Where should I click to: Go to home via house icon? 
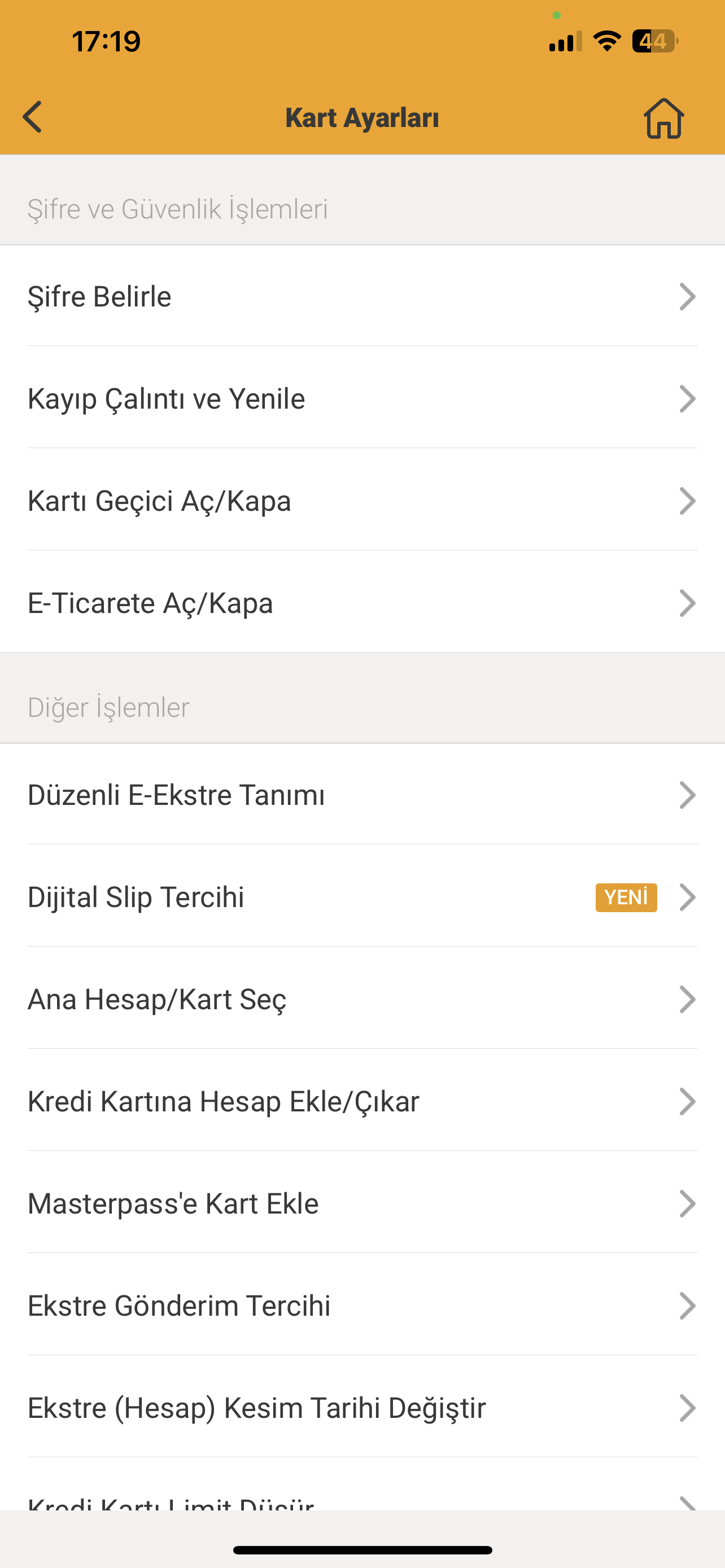pyautogui.click(x=663, y=118)
